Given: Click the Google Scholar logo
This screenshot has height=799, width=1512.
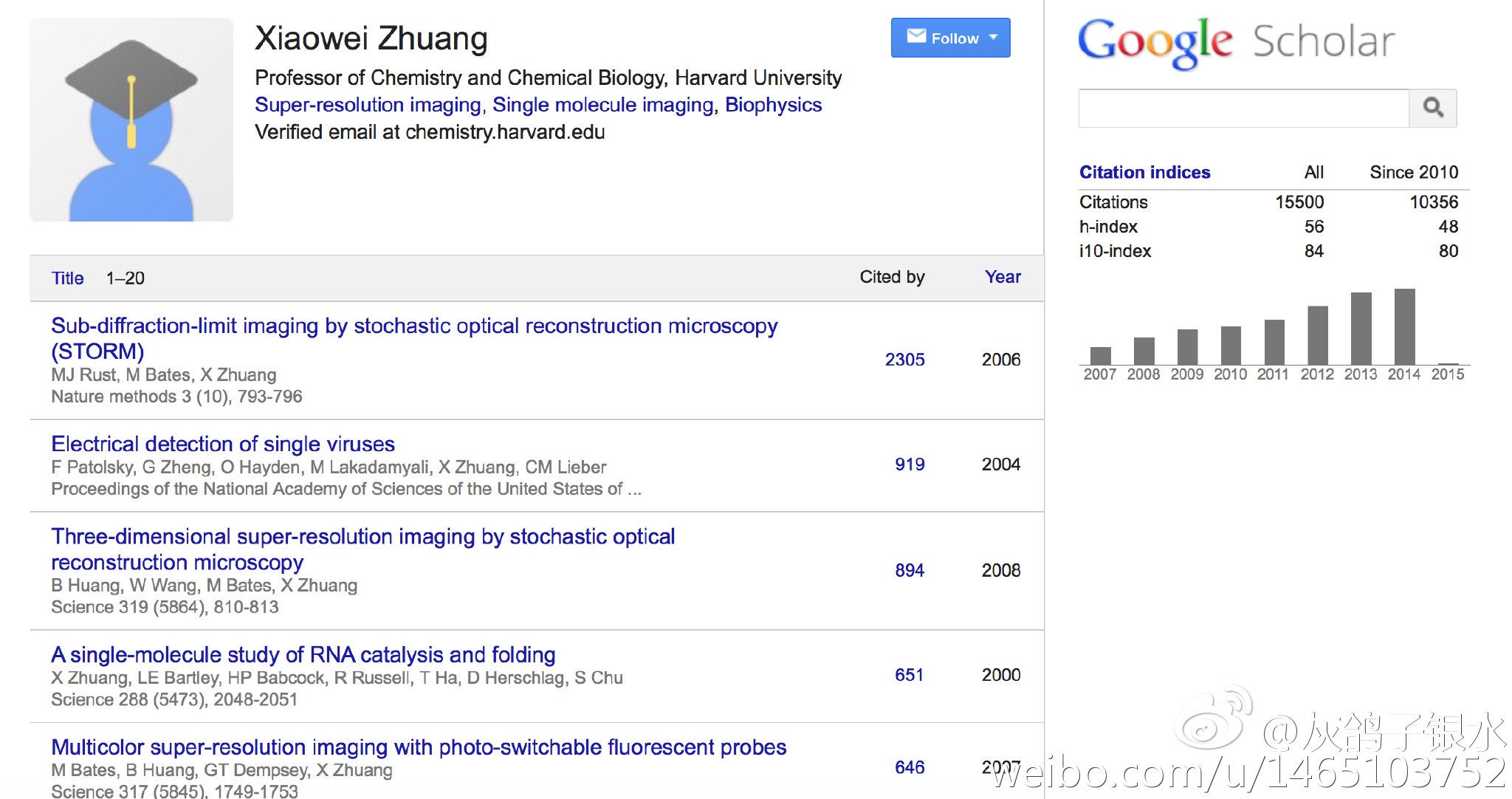Looking at the screenshot, I should pos(1237,42).
